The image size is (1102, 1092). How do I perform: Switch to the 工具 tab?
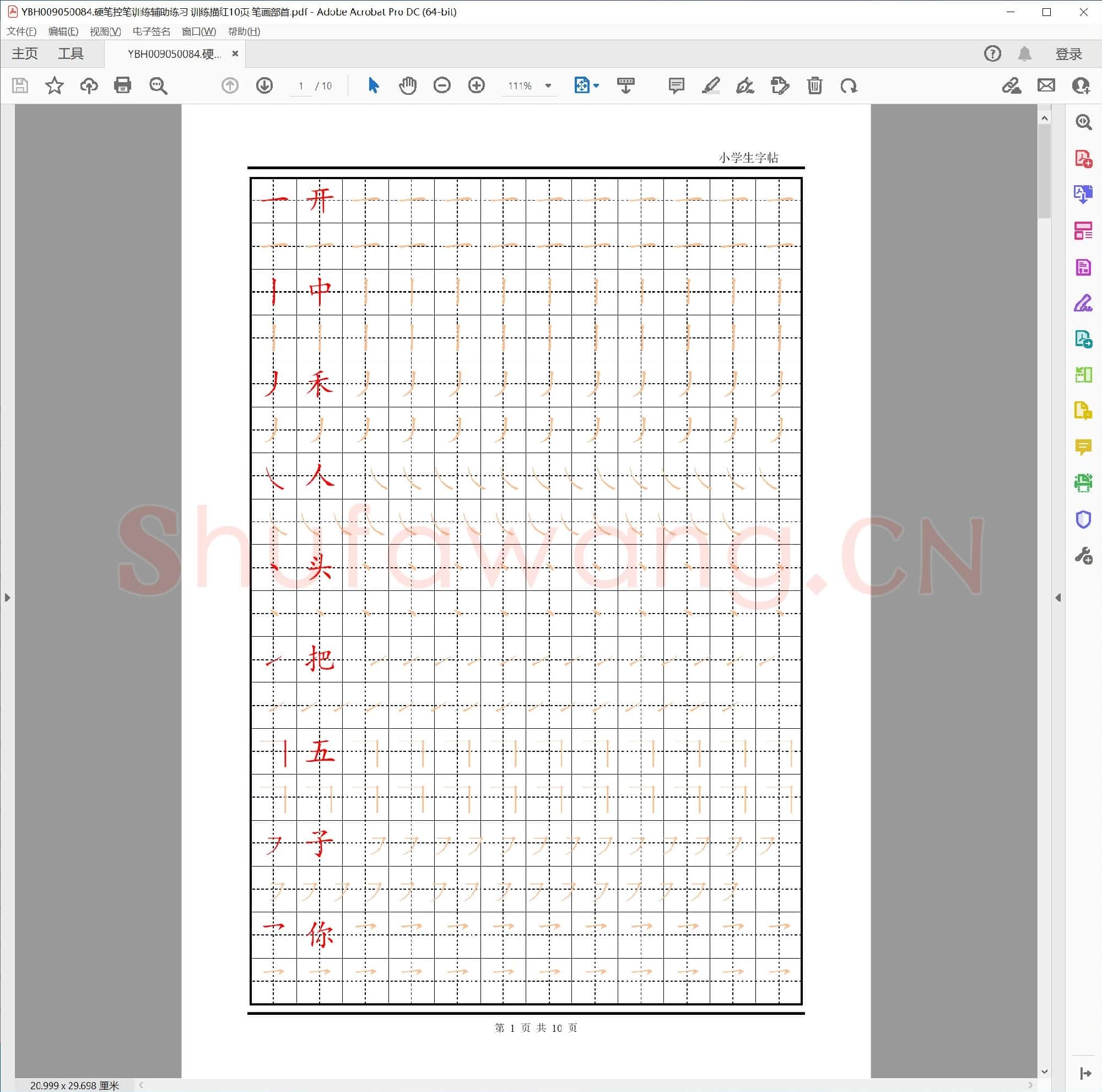tap(71, 53)
